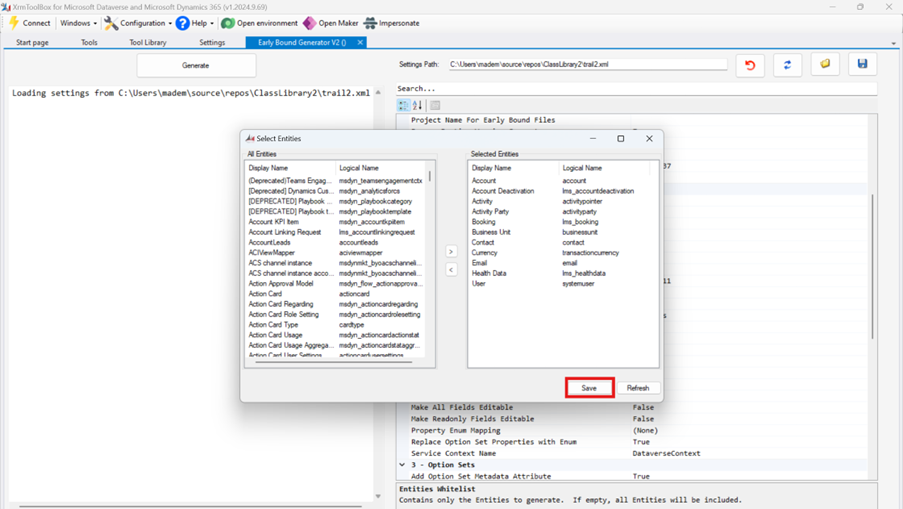Click the yellow open folder icon

coord(825,65)
